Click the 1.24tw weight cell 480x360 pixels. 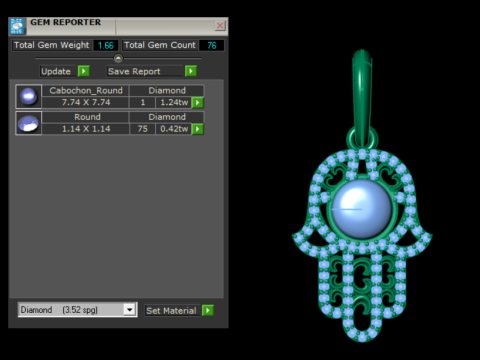tap(174, 102)
